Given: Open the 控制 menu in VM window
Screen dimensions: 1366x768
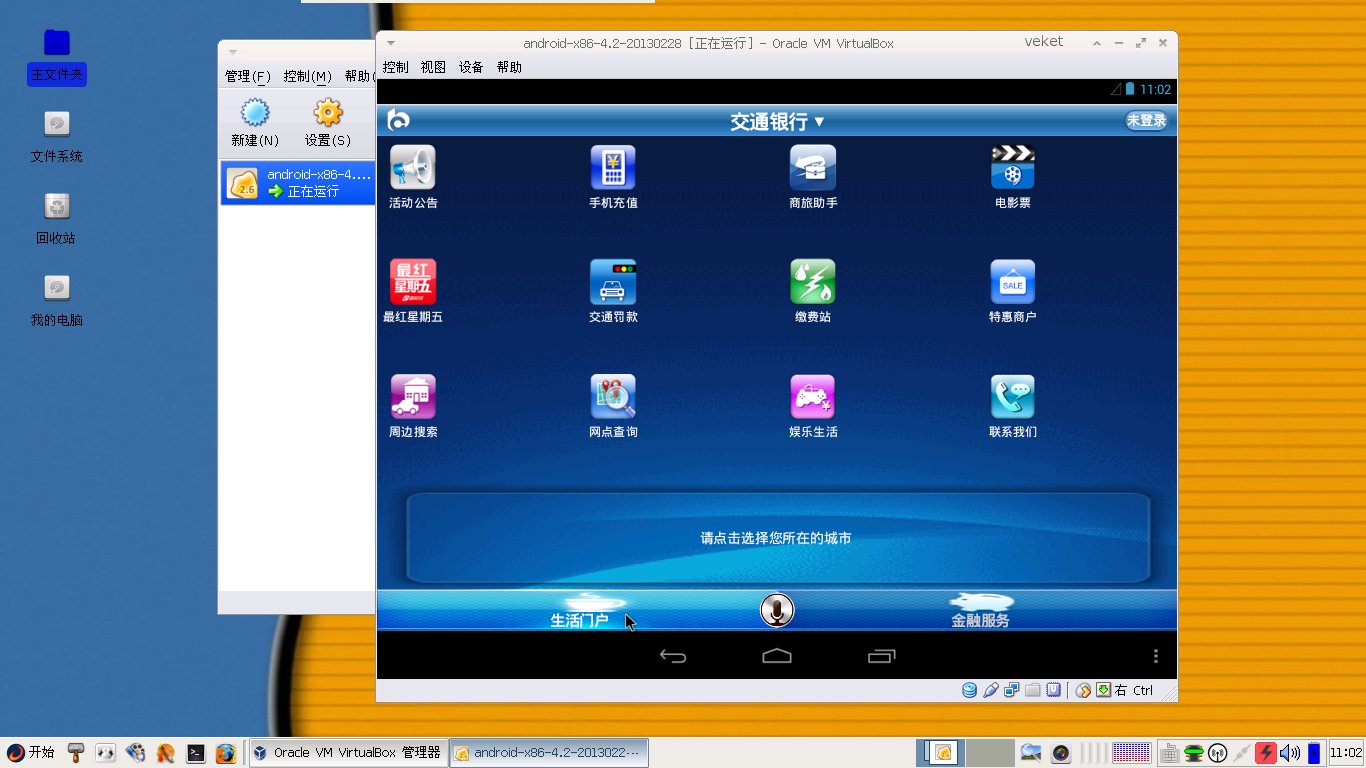Looking at the screenshot, I should [396, 67].
